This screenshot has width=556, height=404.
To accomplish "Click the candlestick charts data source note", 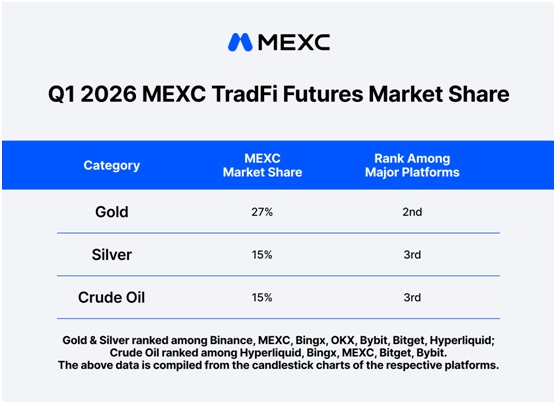I will point(279,365).
